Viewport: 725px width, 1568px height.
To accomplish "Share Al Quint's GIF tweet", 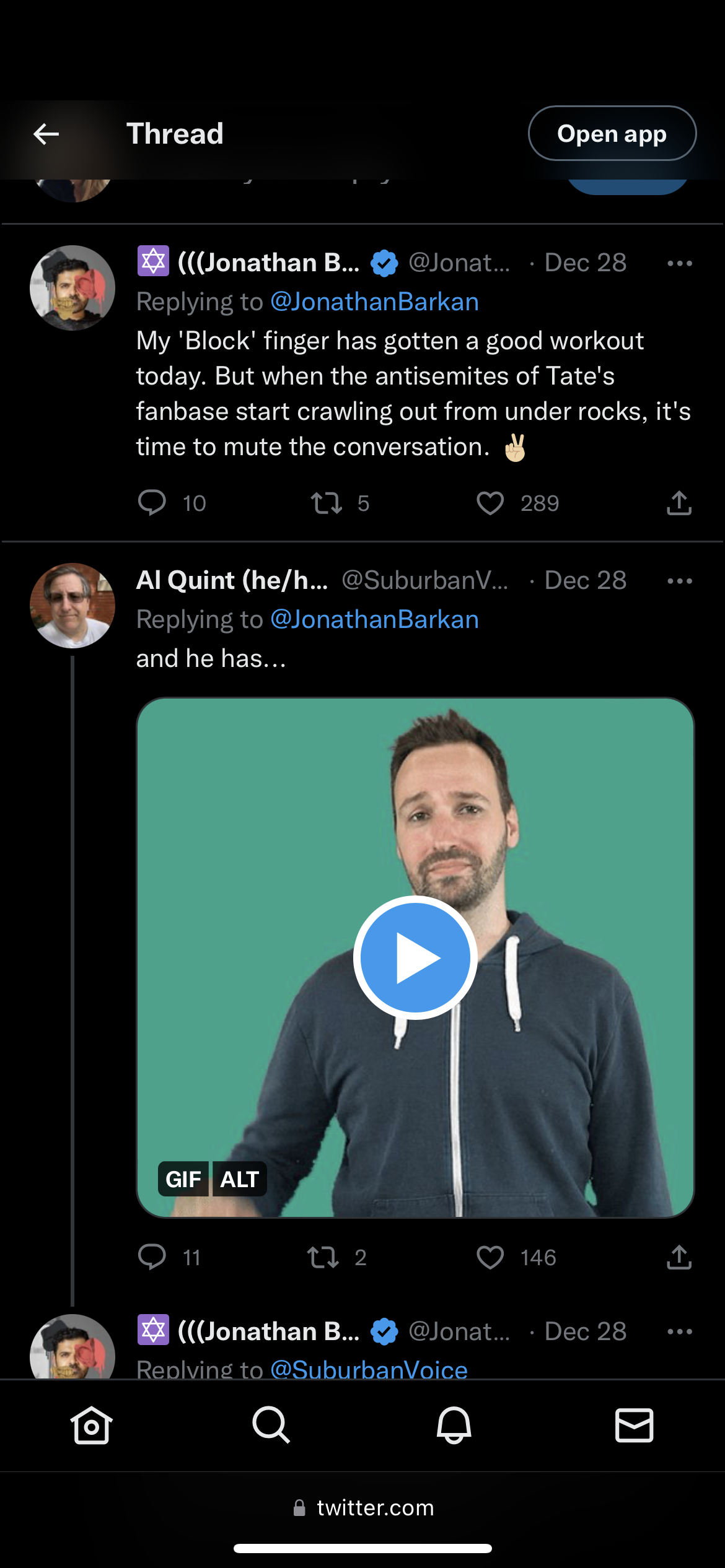I will 679,1257.
